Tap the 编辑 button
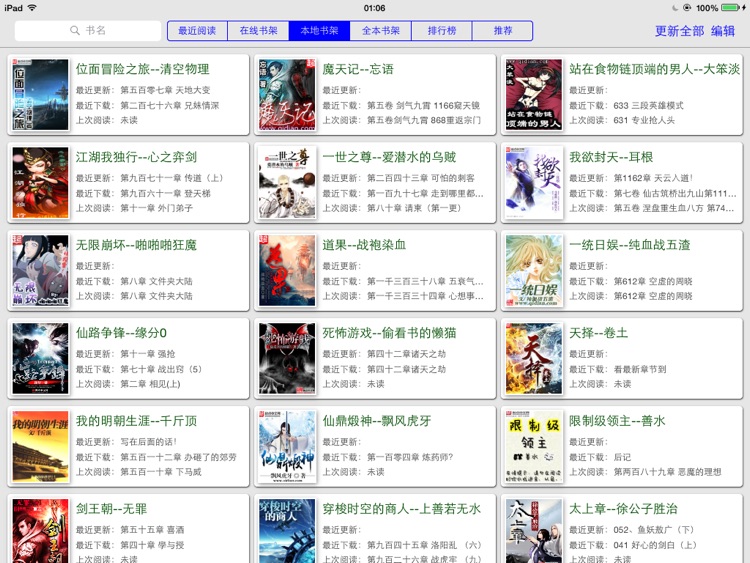The image size is (750, 563). 723,31
